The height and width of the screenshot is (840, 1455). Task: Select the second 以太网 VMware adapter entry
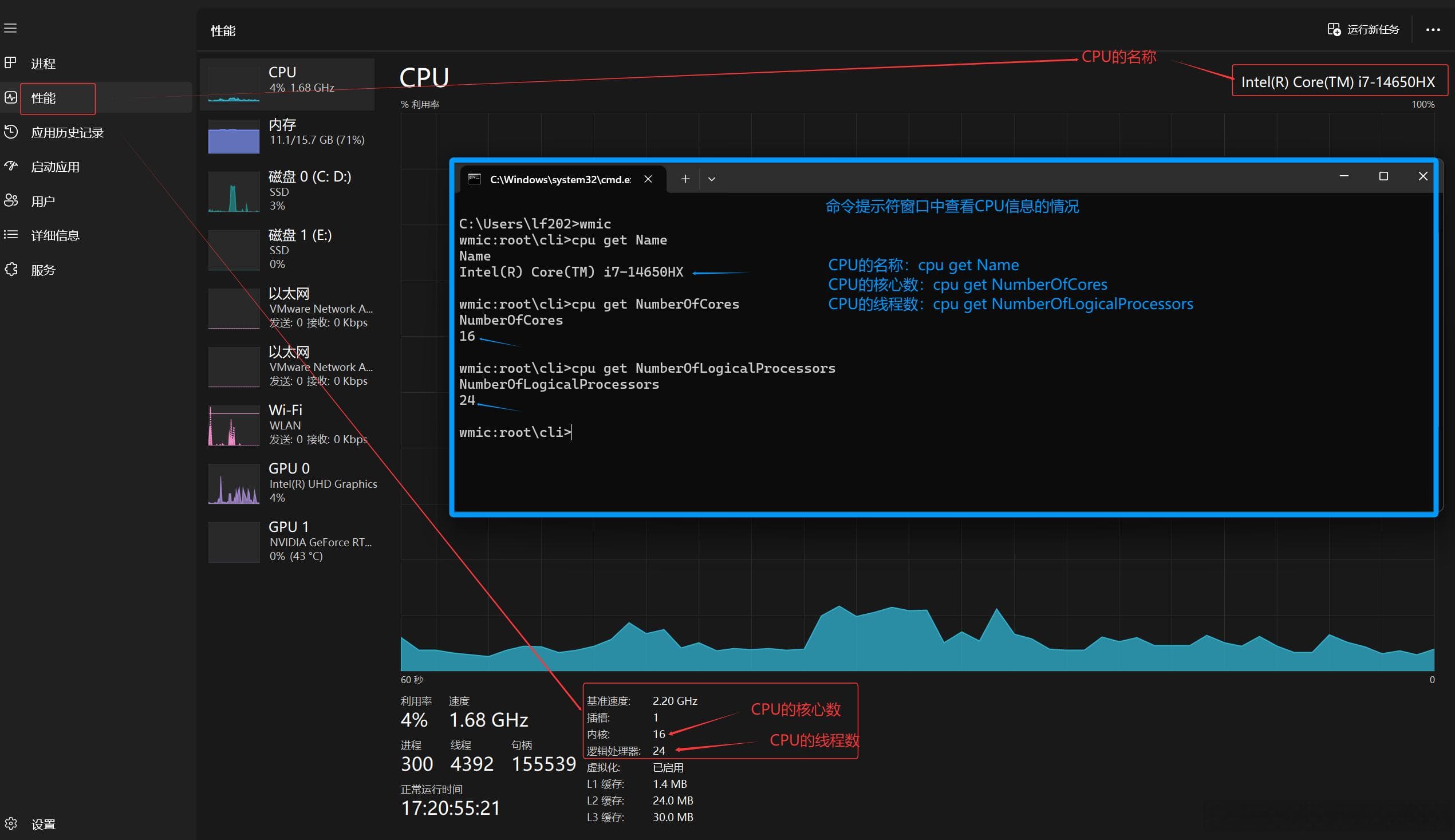pyautogui.click(x=287, y=366)
